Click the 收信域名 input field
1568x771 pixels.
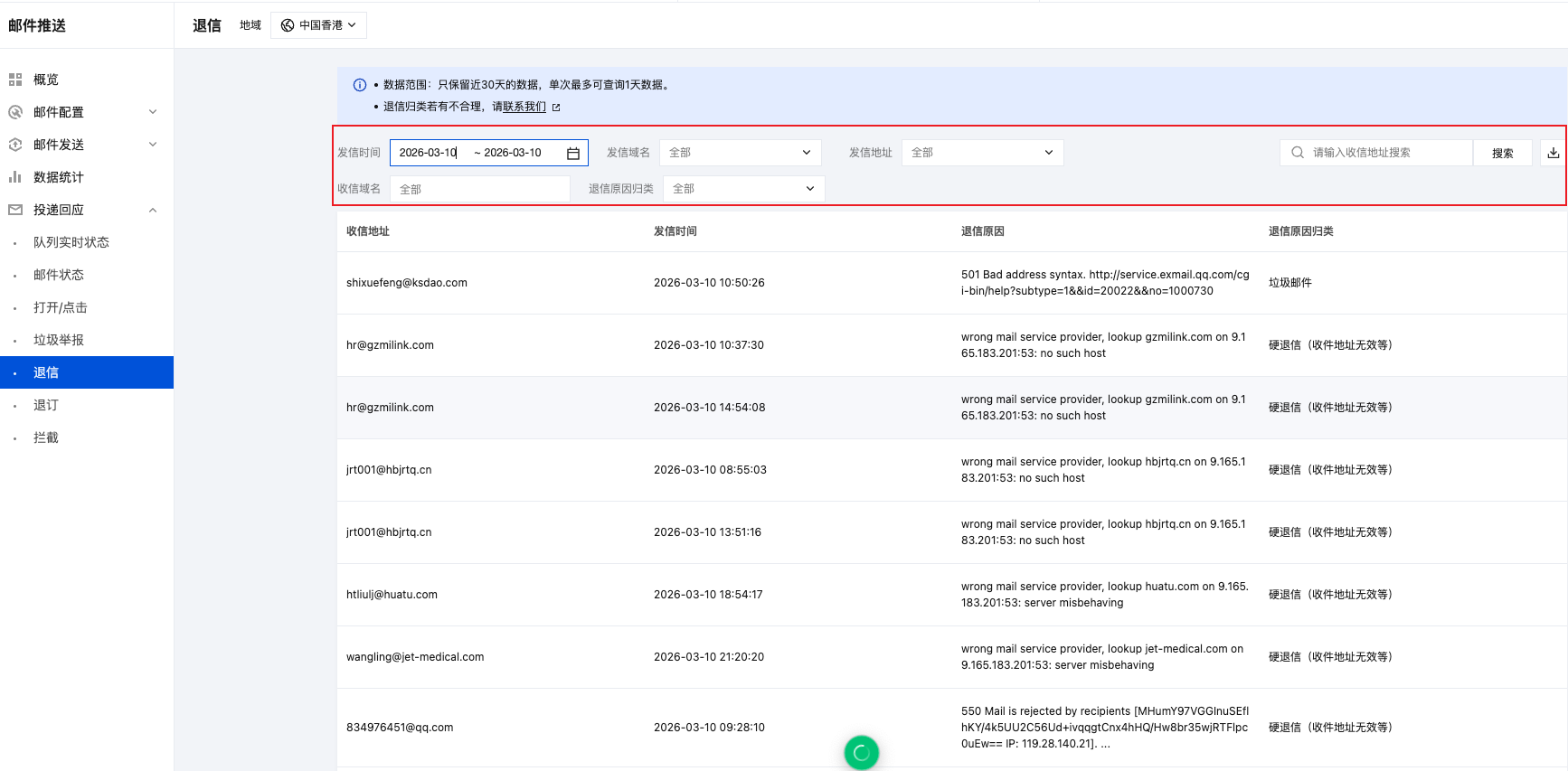[479, 189]
